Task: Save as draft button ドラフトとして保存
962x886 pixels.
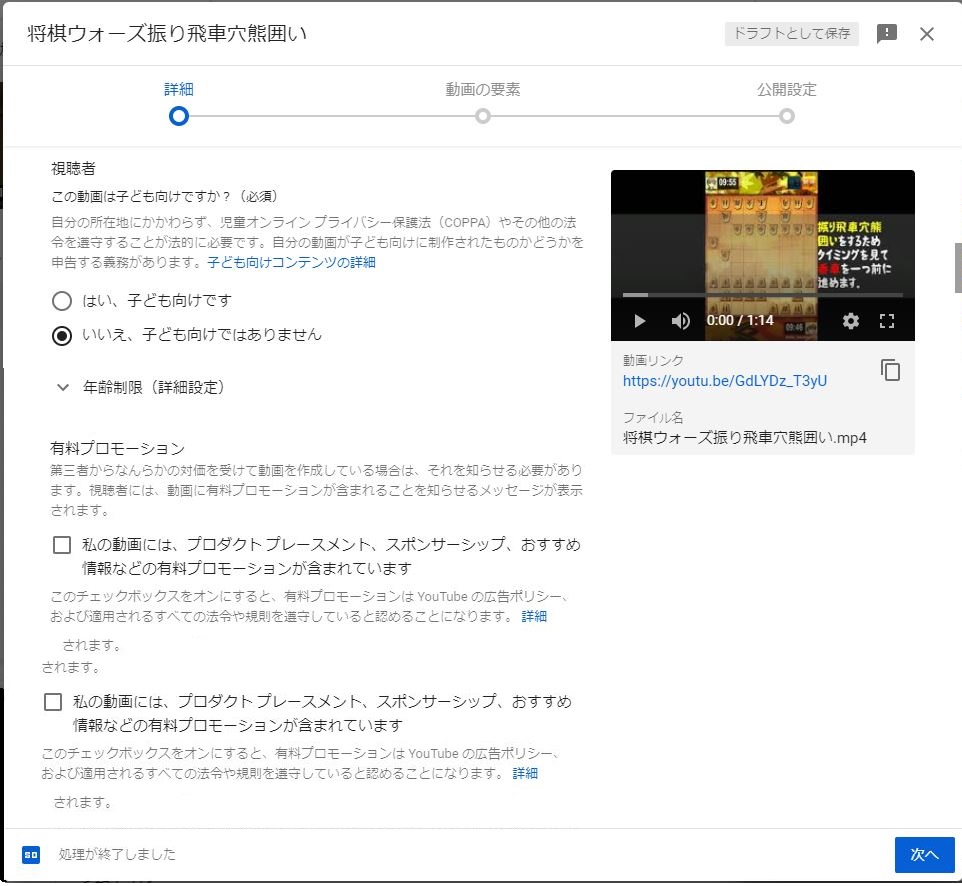Action: (x=791, y=33)
